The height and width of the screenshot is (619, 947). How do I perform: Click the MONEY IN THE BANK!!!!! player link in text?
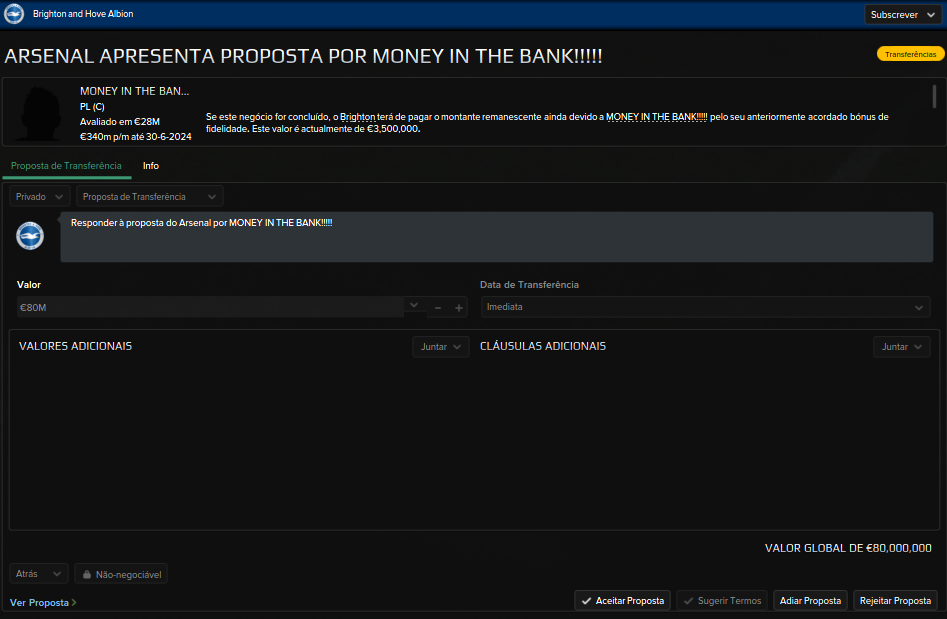(x=656, y=117)
